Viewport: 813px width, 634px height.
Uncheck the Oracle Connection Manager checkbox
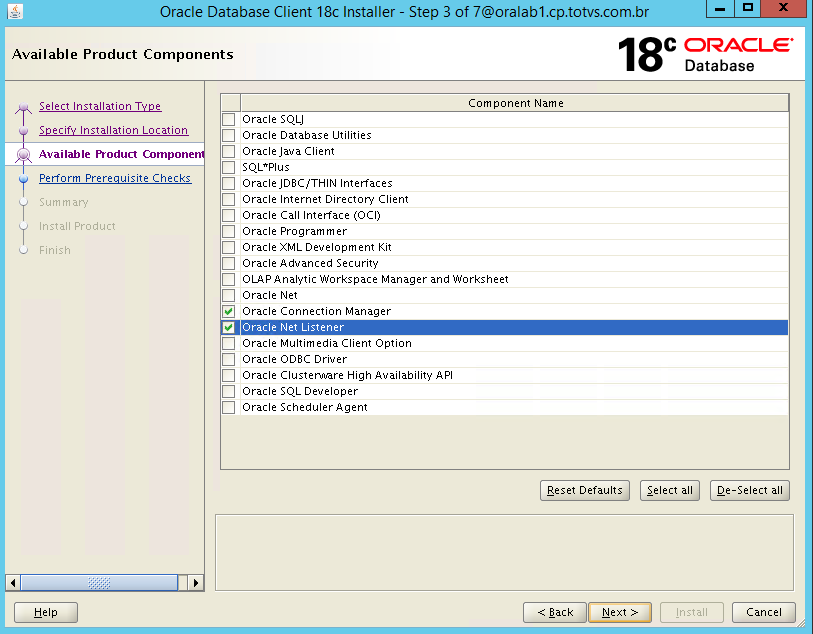pos(229,312)
